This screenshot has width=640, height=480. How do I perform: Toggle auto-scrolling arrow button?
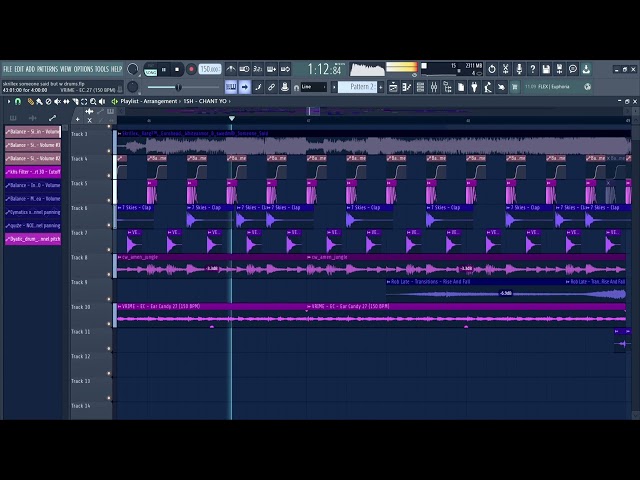coord(244,87)
